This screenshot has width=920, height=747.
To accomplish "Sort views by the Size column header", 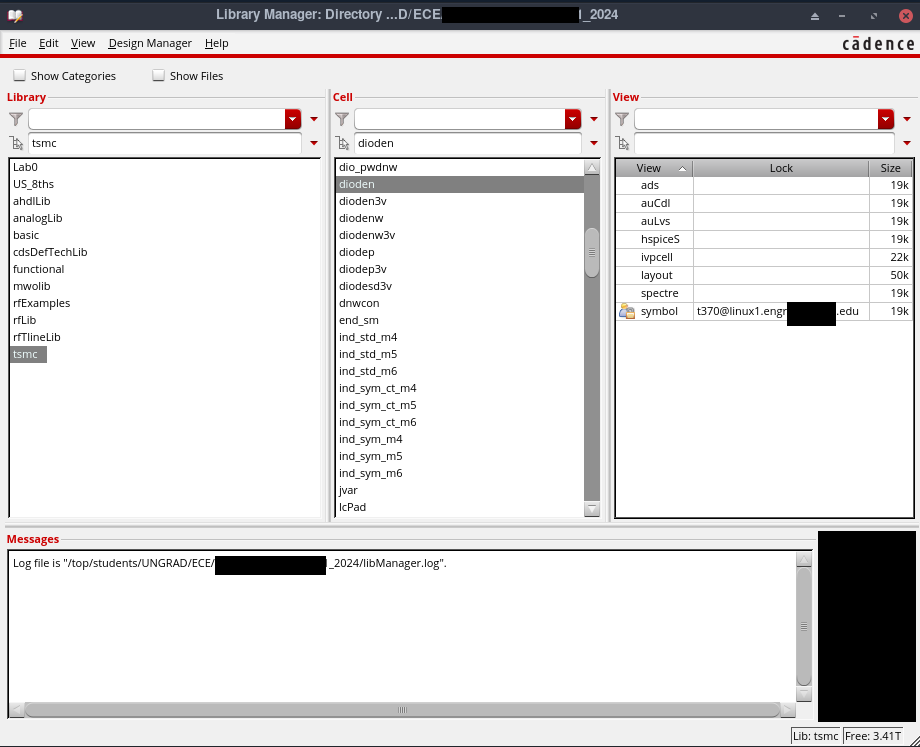I will pos(890,168).
